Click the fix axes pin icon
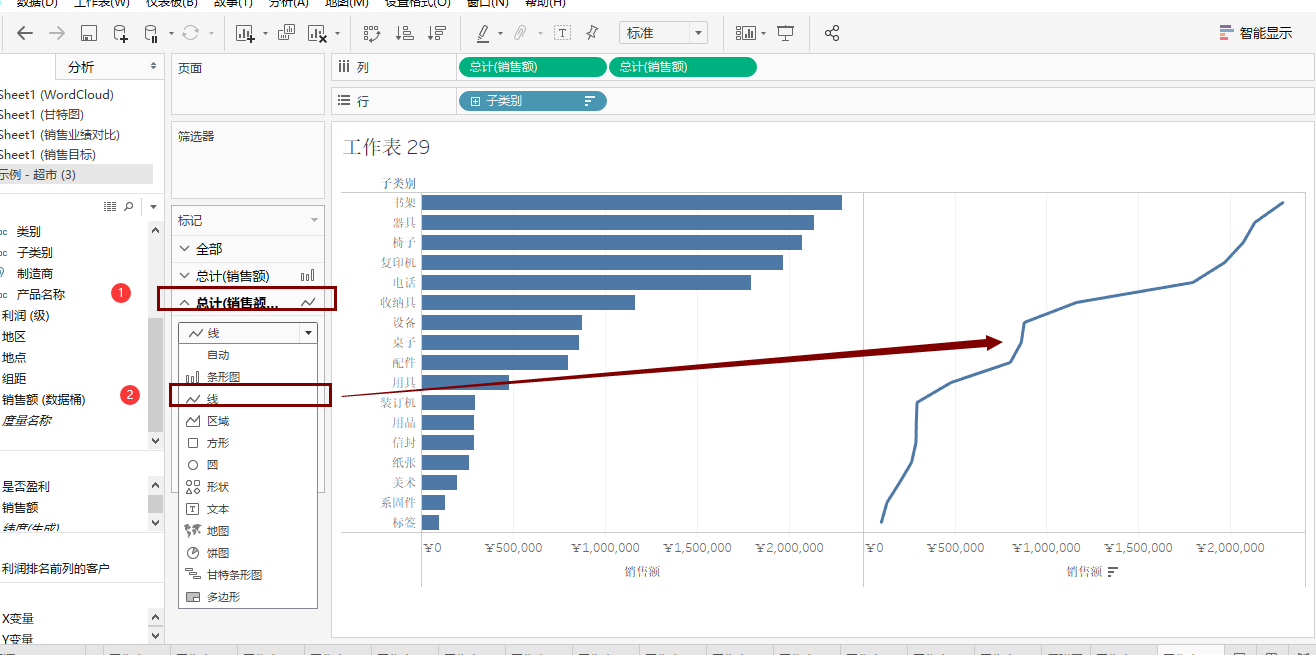Viewport: 1316px width, 655px height. tap(592, 33)
